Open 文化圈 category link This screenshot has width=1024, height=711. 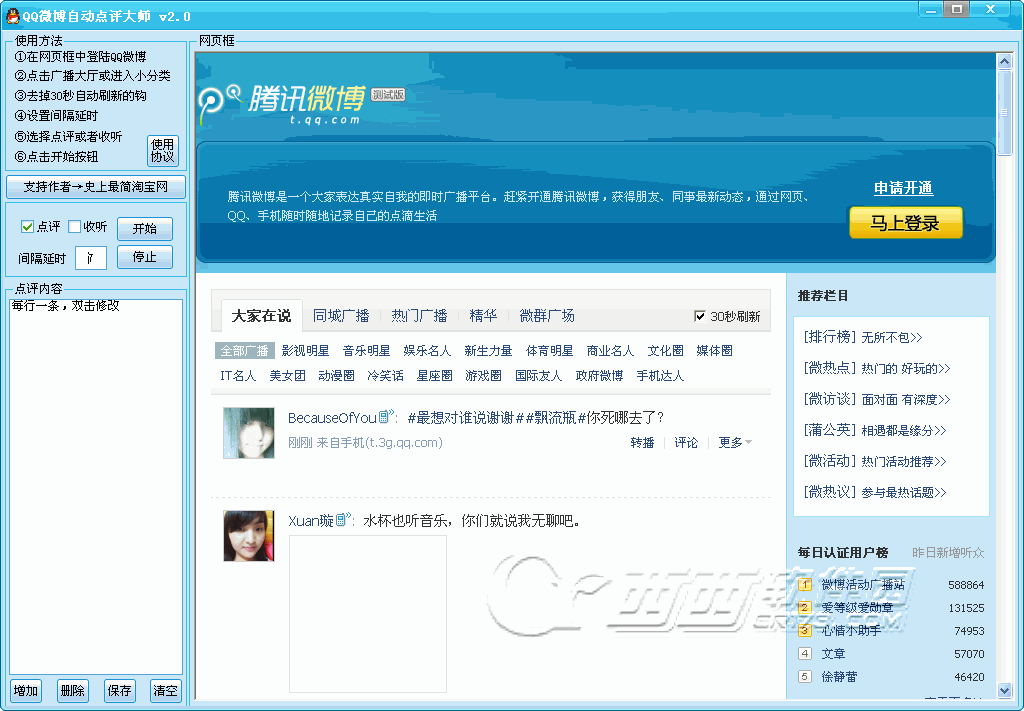[x=665, y=351]
